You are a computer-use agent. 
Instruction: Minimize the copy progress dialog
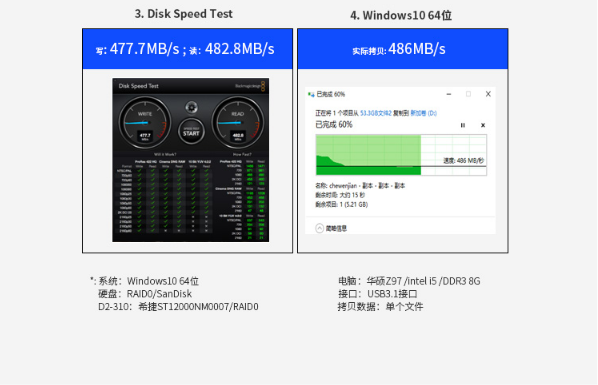coord(449,94)
